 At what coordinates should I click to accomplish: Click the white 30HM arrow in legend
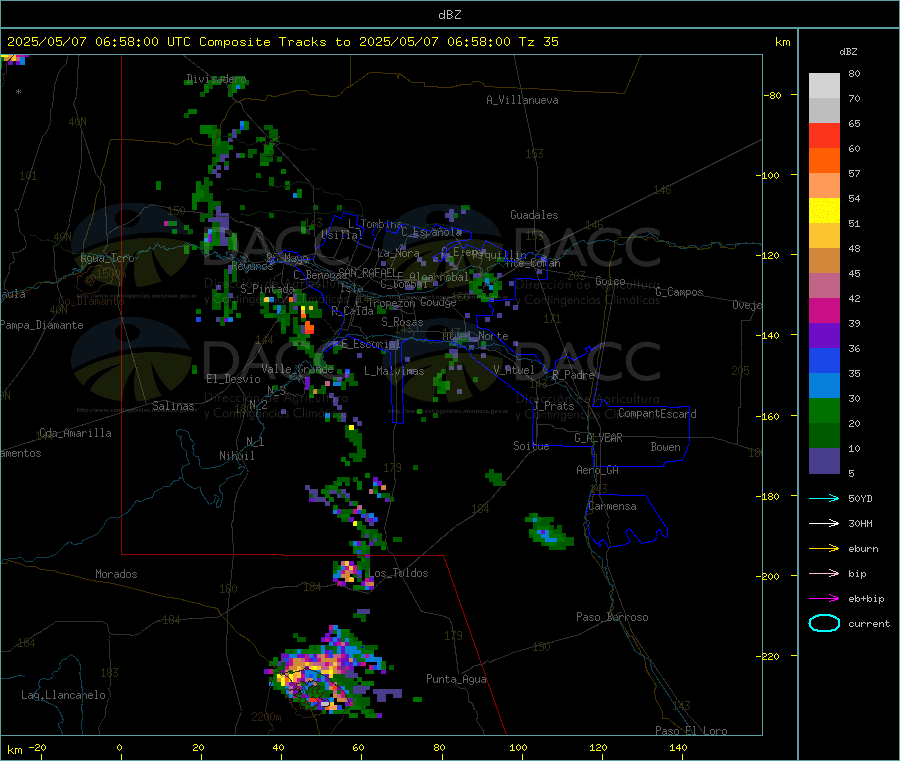(x=824, y=523)
